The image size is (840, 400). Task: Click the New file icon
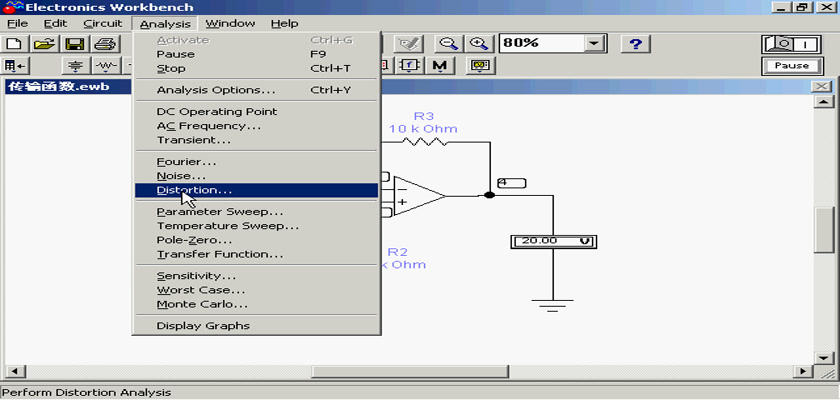(x=14, y=44)
